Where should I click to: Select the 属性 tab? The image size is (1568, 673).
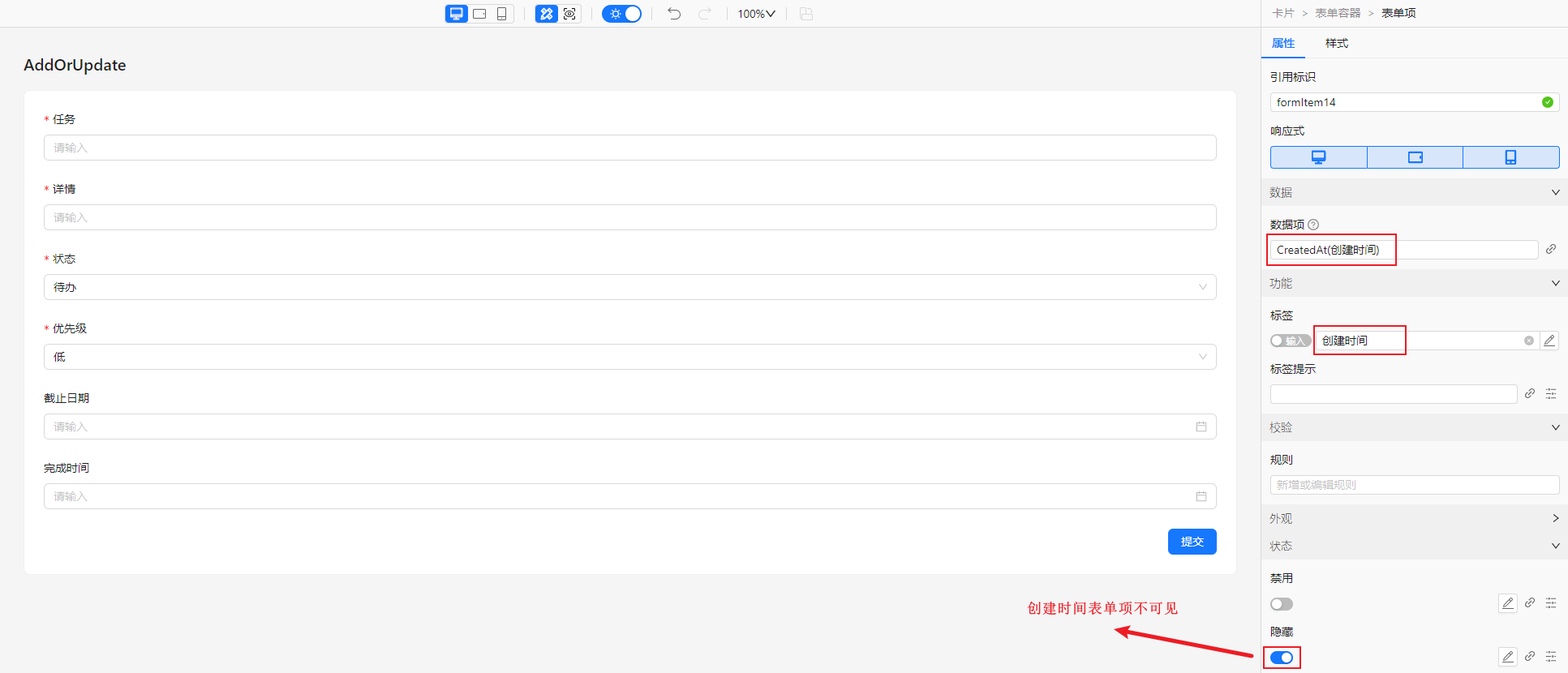1283,43
